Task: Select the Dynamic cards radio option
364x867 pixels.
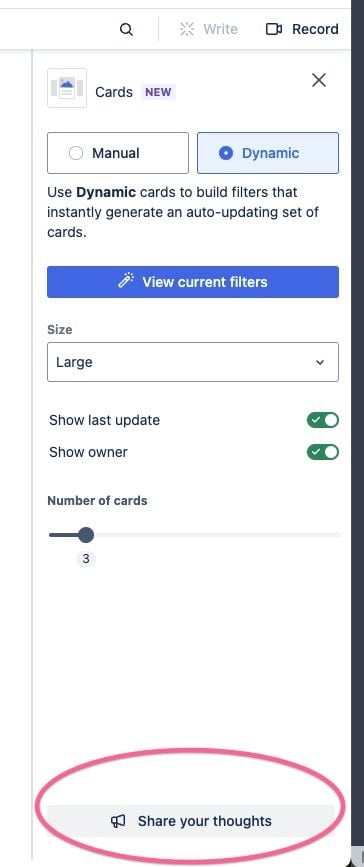Action: point(268,153)
